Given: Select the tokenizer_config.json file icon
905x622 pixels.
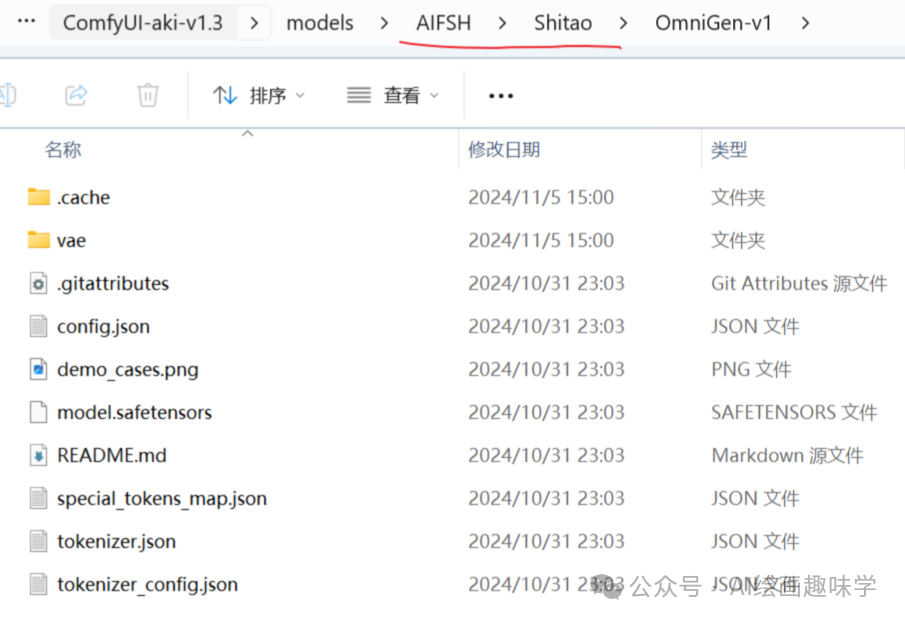Looking at the screenshot, I should coord(39,584).
